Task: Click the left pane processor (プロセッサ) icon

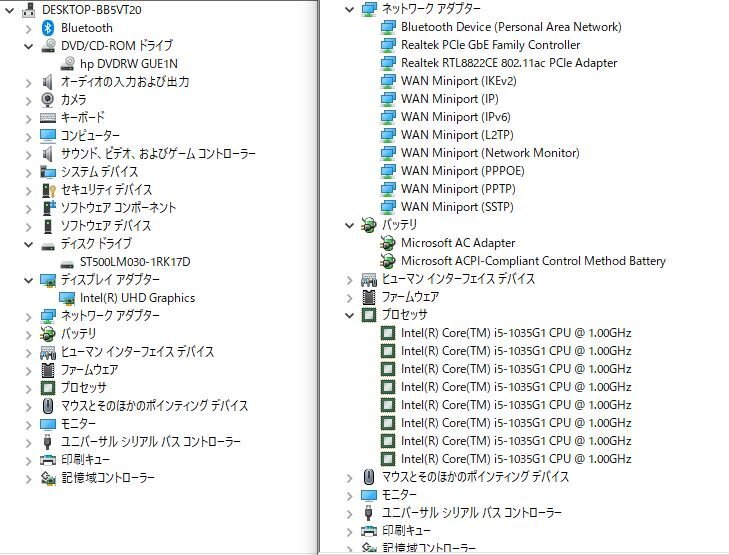Action: 48,388
